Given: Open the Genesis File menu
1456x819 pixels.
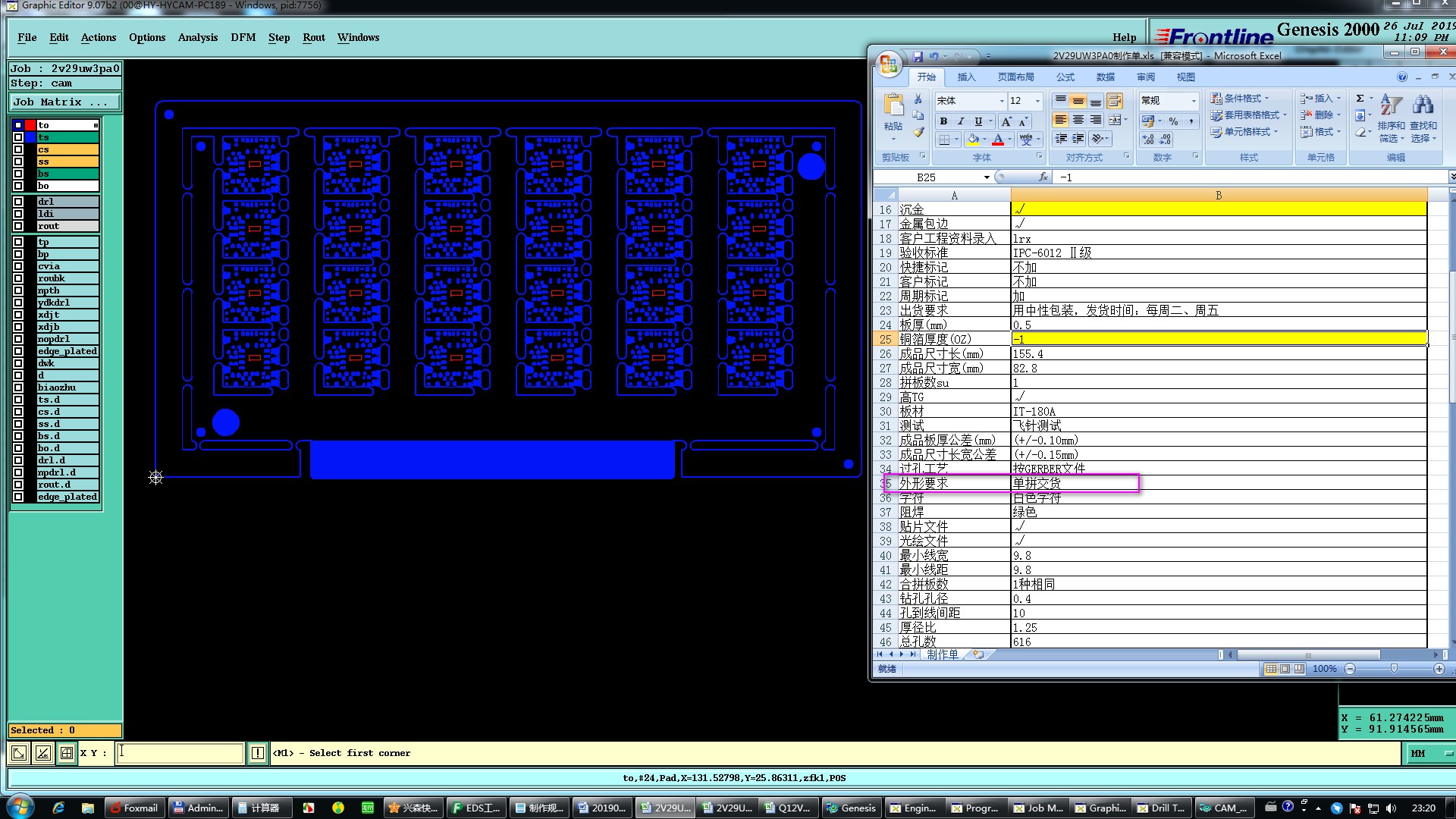Looking at the screenshot, I should [27, 37].
